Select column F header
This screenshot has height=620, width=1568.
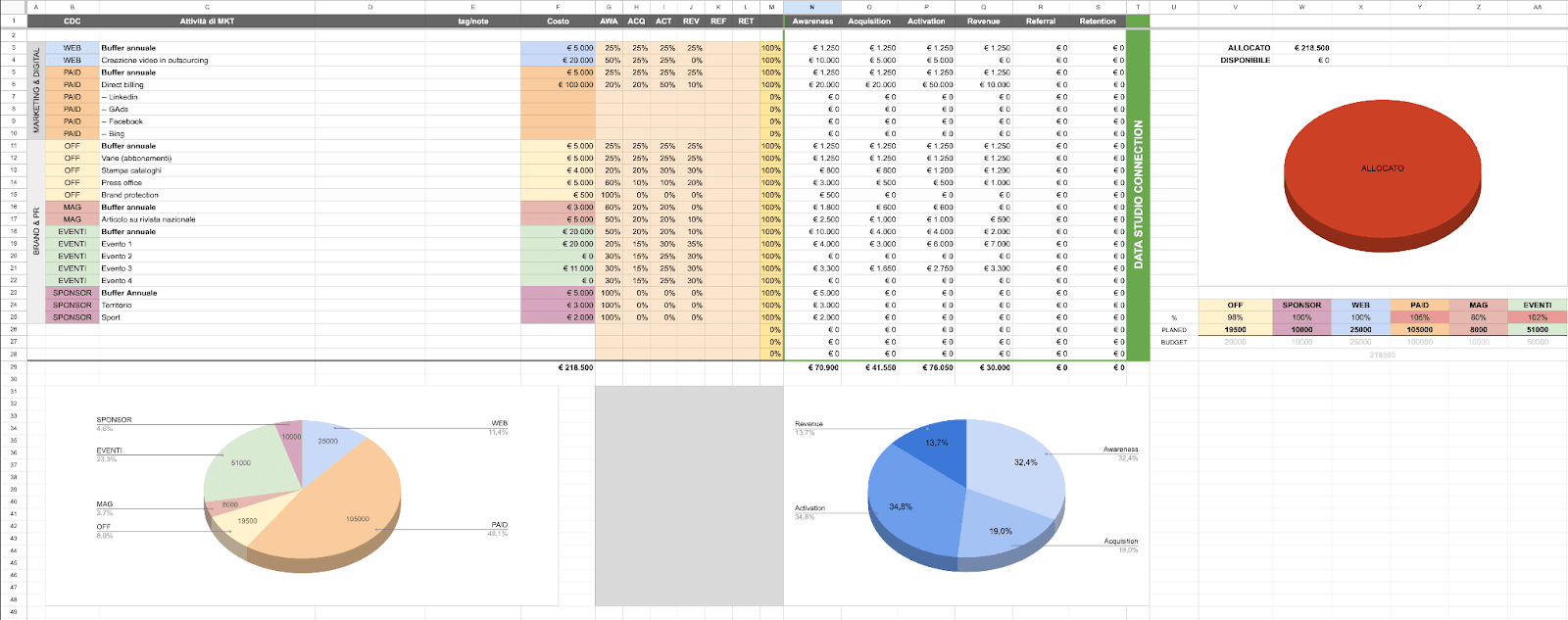point(558,7)
